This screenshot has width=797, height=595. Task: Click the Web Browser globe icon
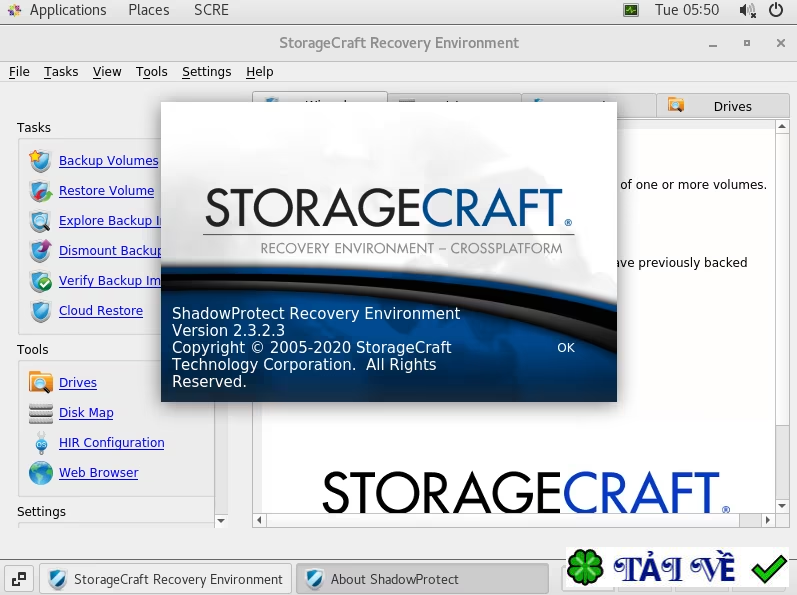[40, 473]
